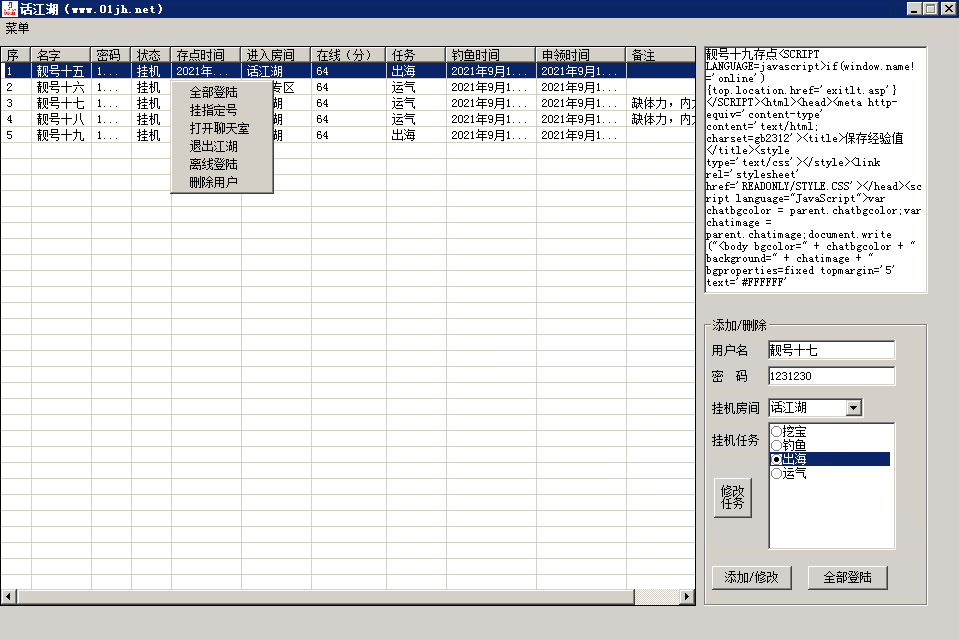This screenshot has height=640, width=959.
Task: Minimize the 话江湖 window
Action: 914,9
